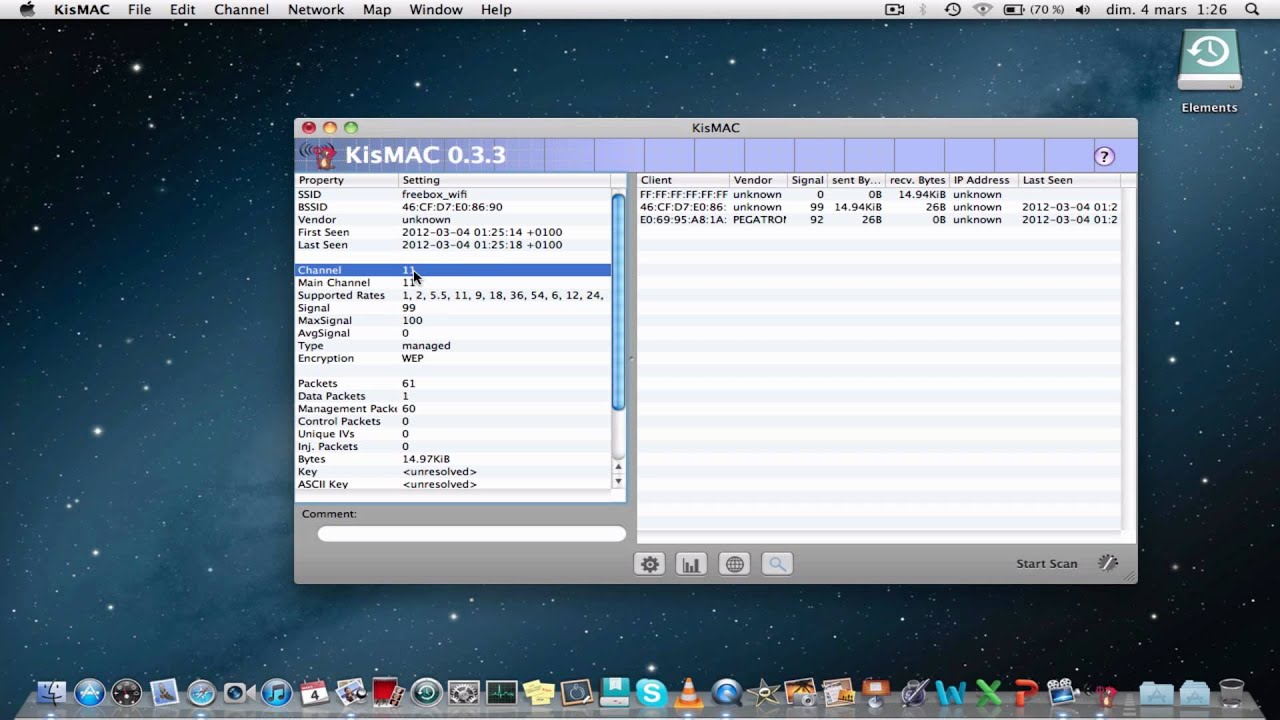Viewport: 1280px width, 720px height.
Task: Sort clients by Vendor column header
Action: click(x=758, y=180)
